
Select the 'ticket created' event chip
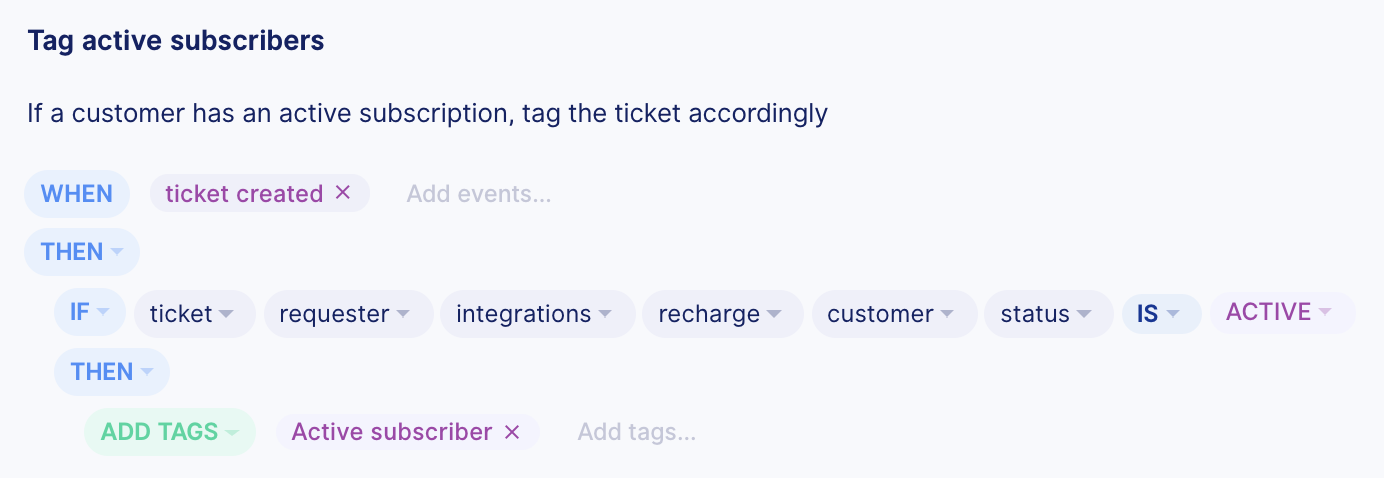coord(244,193)
